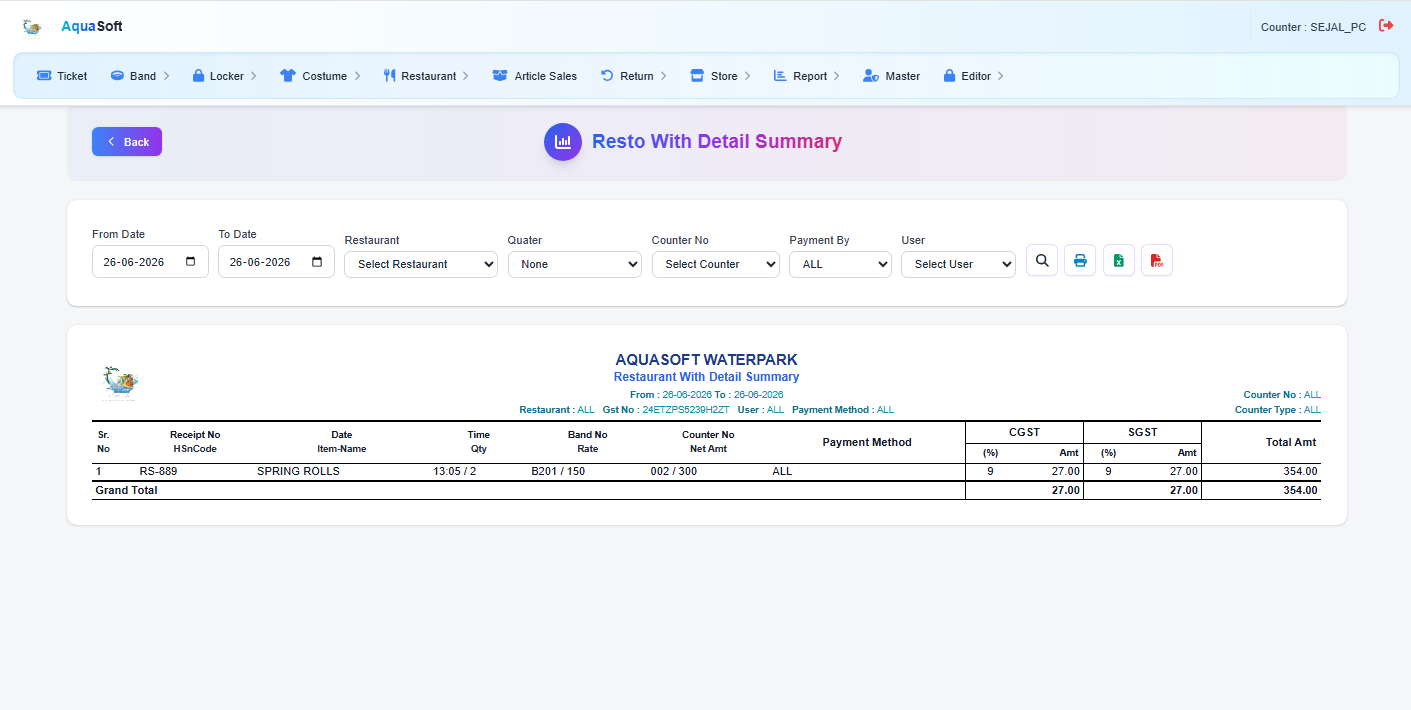Open the Restaurant menu label

428,76
